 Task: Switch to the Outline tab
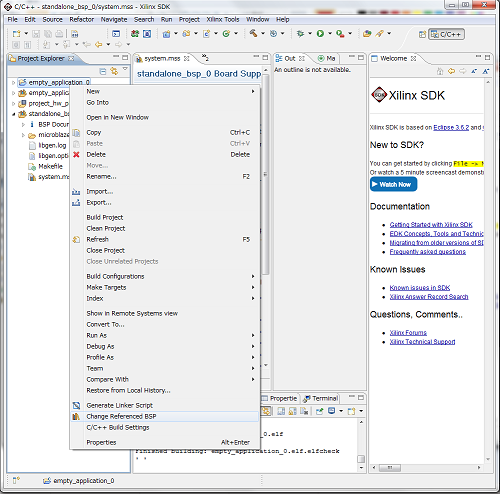click(x=290, y=59)
